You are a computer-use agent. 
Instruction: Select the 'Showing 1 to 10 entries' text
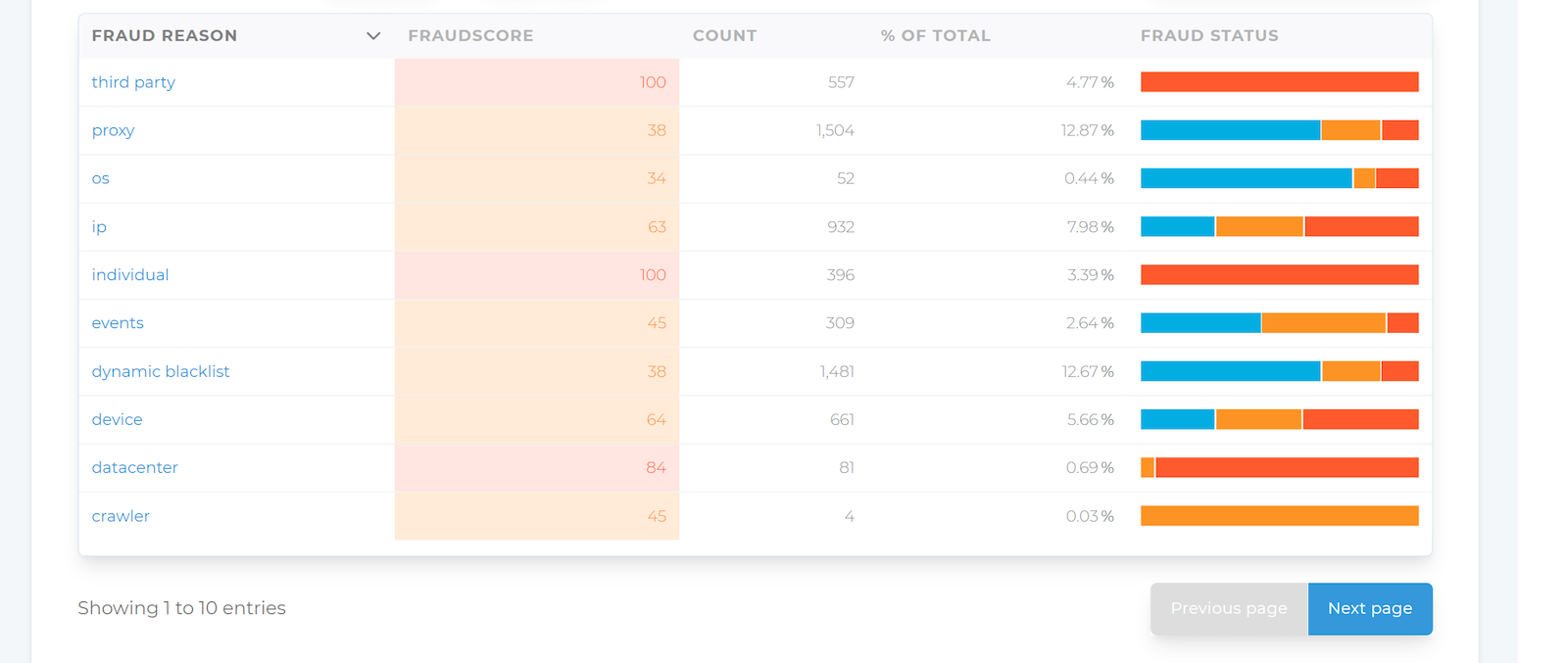(x=181, y=608)
